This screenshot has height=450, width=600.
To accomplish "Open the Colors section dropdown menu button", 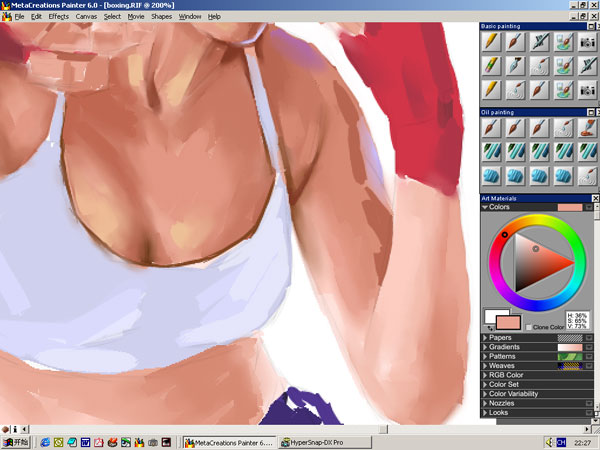I will (589, 207).
